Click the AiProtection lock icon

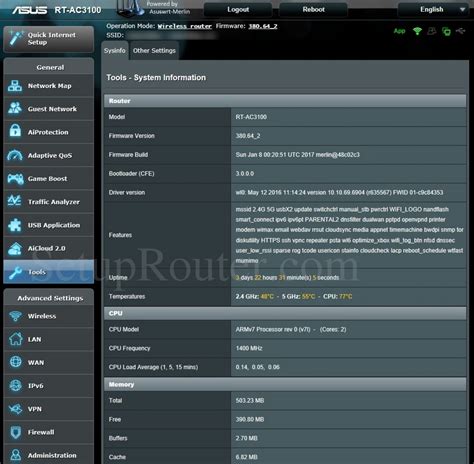pyautogui.click(x=15, y=131)
